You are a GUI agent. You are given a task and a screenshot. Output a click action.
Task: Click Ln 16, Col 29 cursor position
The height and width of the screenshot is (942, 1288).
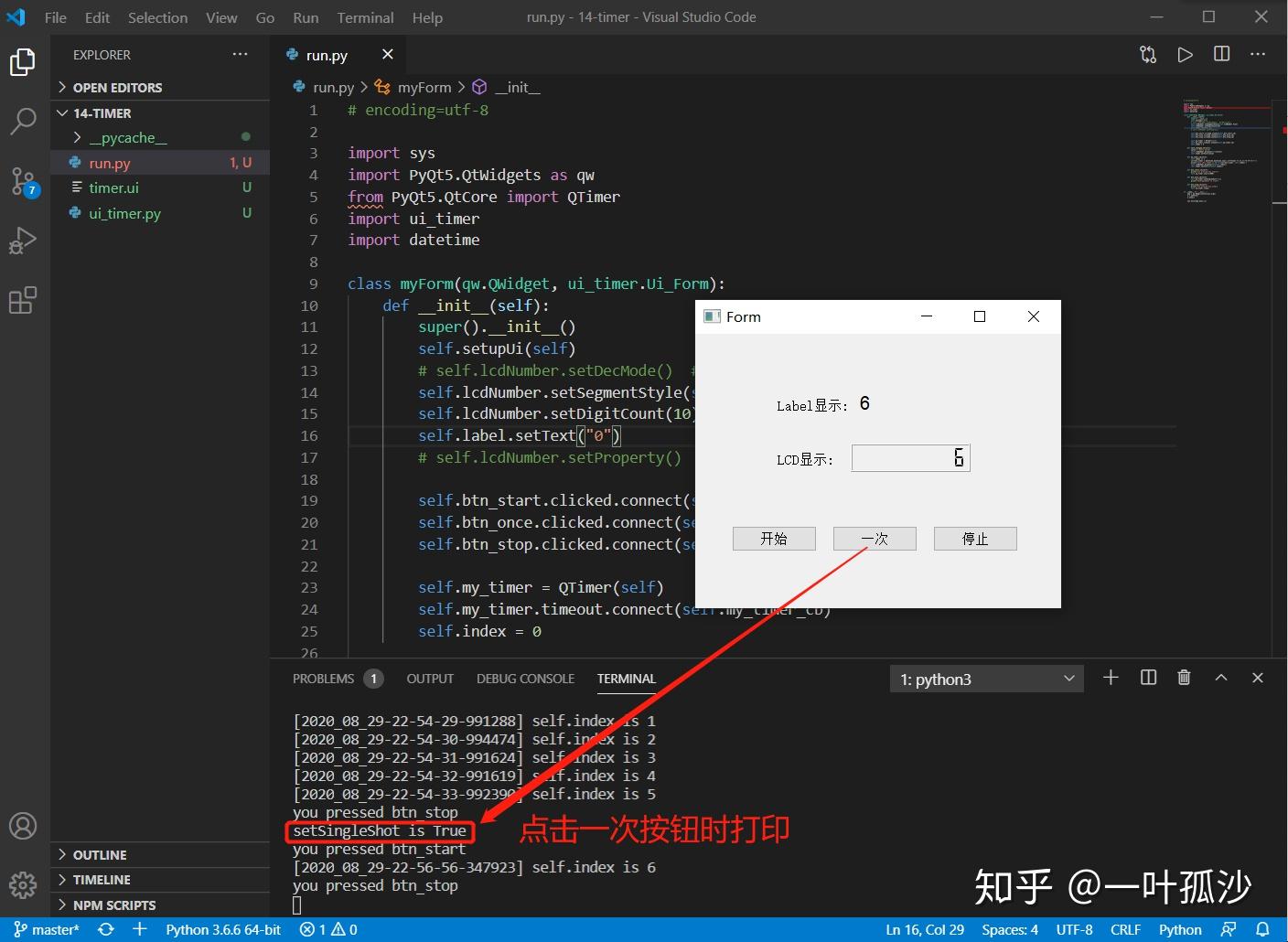click(x=925, y=929)
